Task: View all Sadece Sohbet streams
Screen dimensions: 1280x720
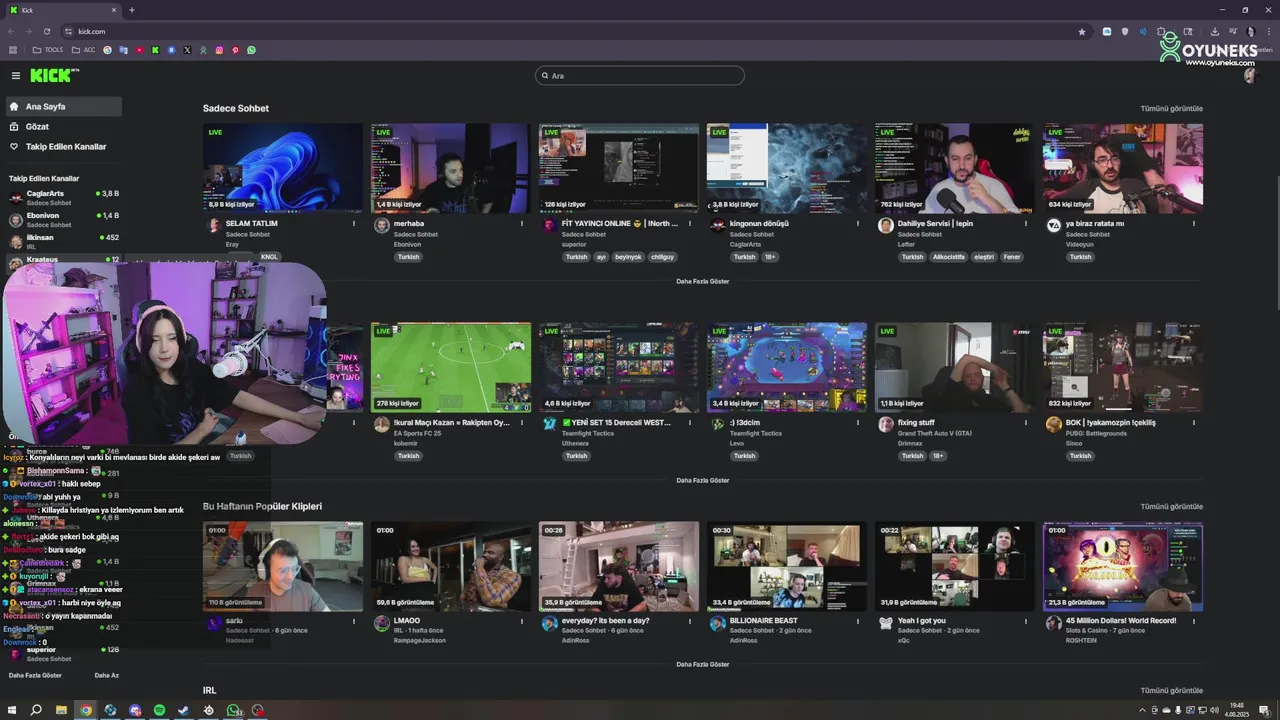Action: point(1171,108)
